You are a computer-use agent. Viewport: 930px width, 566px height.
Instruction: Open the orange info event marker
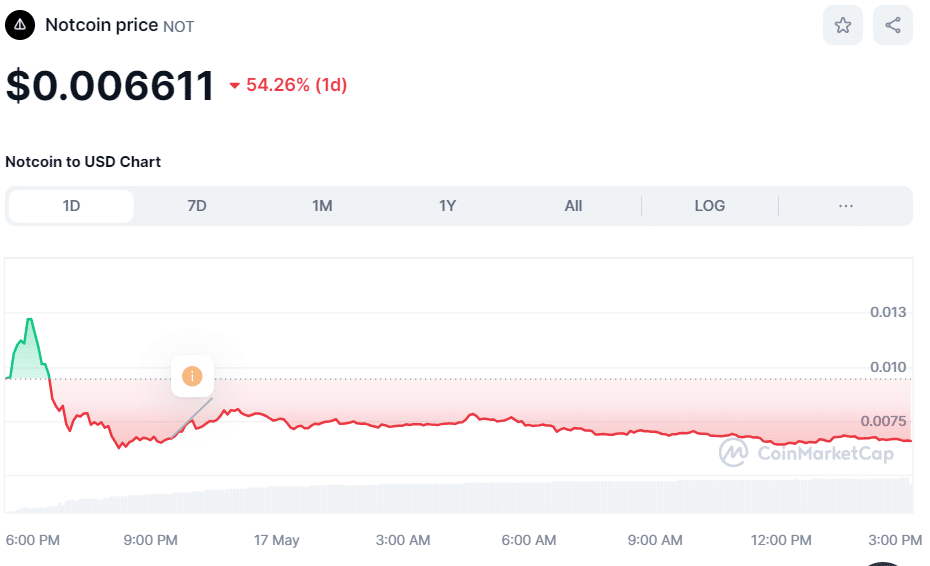pos(192,376)
